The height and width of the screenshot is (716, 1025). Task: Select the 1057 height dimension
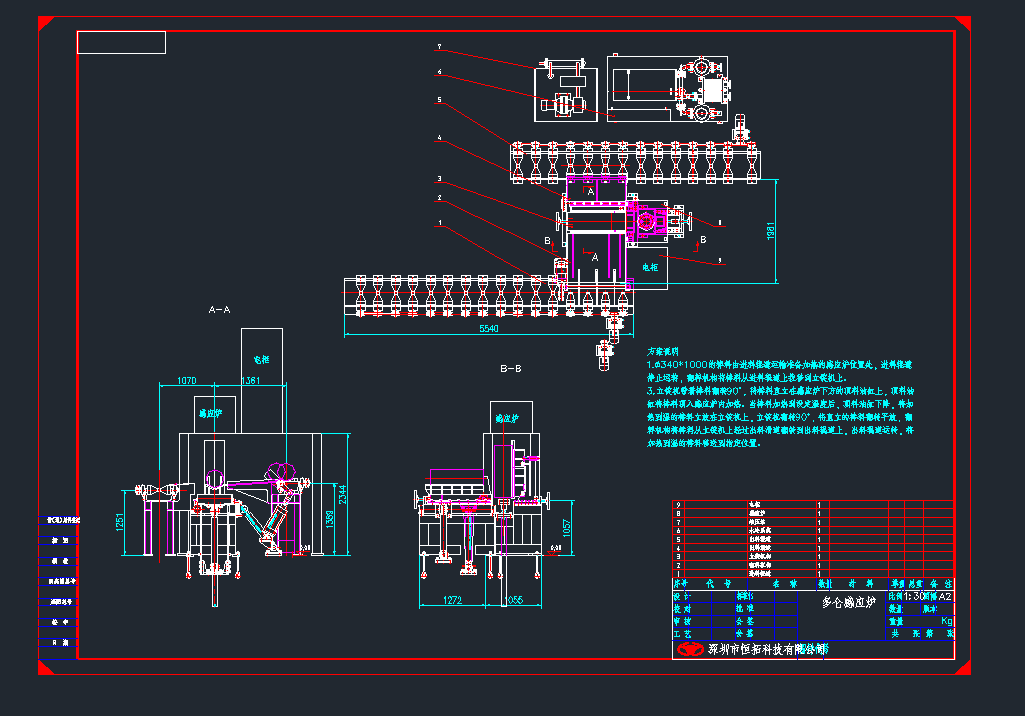tap(567, 526)
